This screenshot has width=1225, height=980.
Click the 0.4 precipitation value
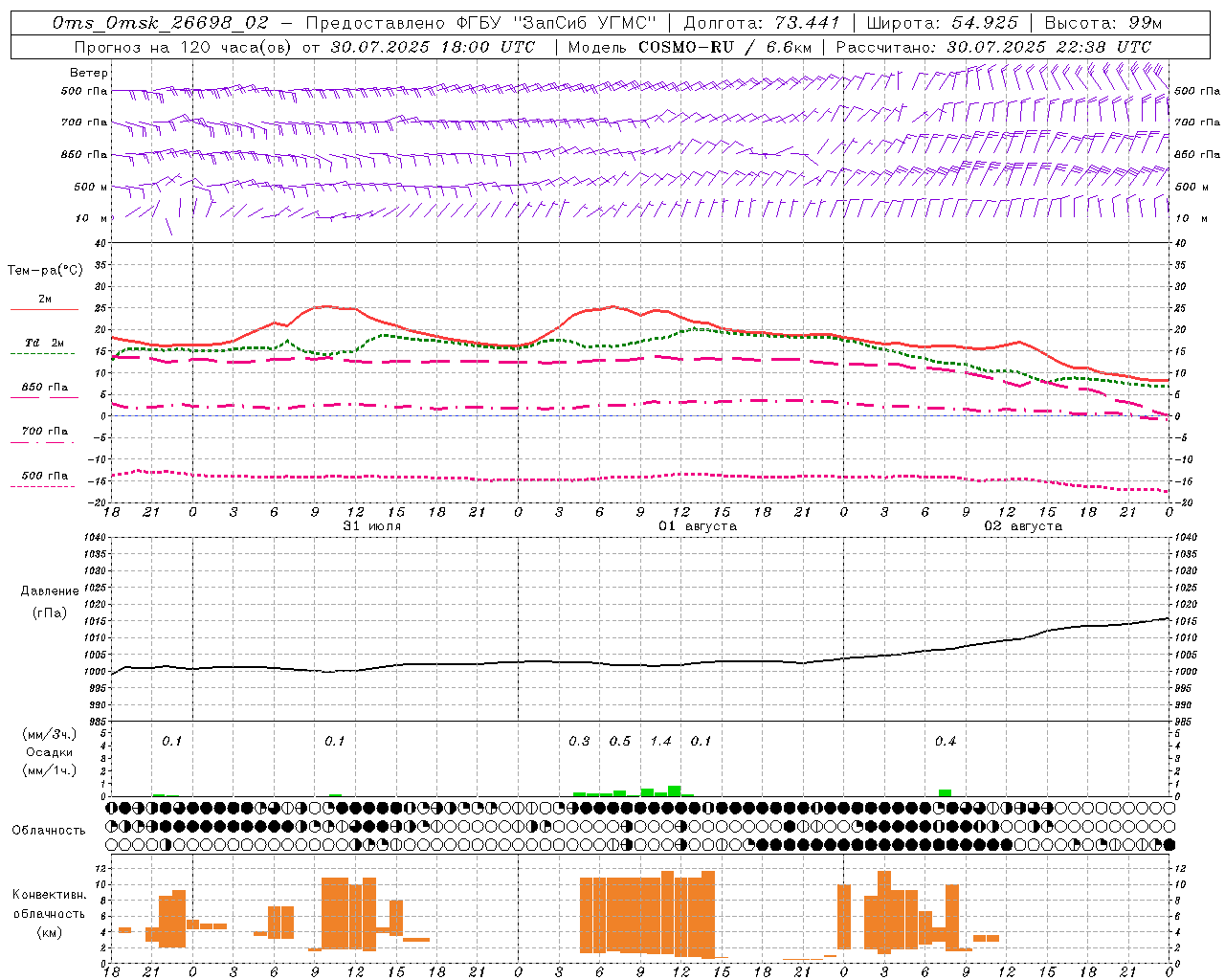946,741
